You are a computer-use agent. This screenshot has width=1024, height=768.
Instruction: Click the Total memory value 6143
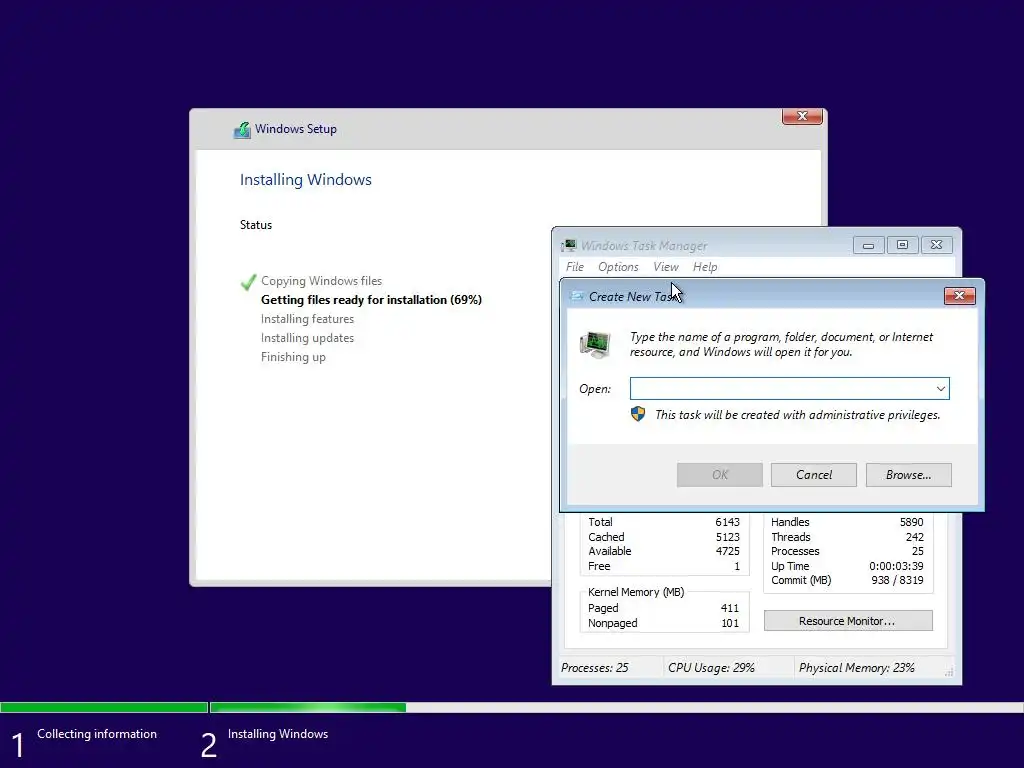[x=727, y=522]
